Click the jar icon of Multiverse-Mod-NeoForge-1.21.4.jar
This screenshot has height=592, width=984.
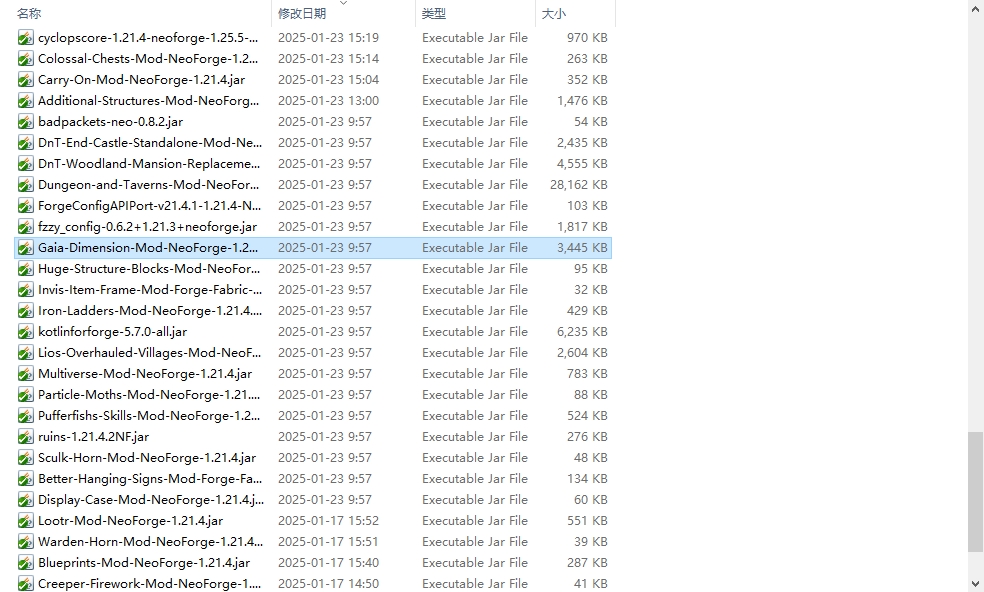(25, 374)
